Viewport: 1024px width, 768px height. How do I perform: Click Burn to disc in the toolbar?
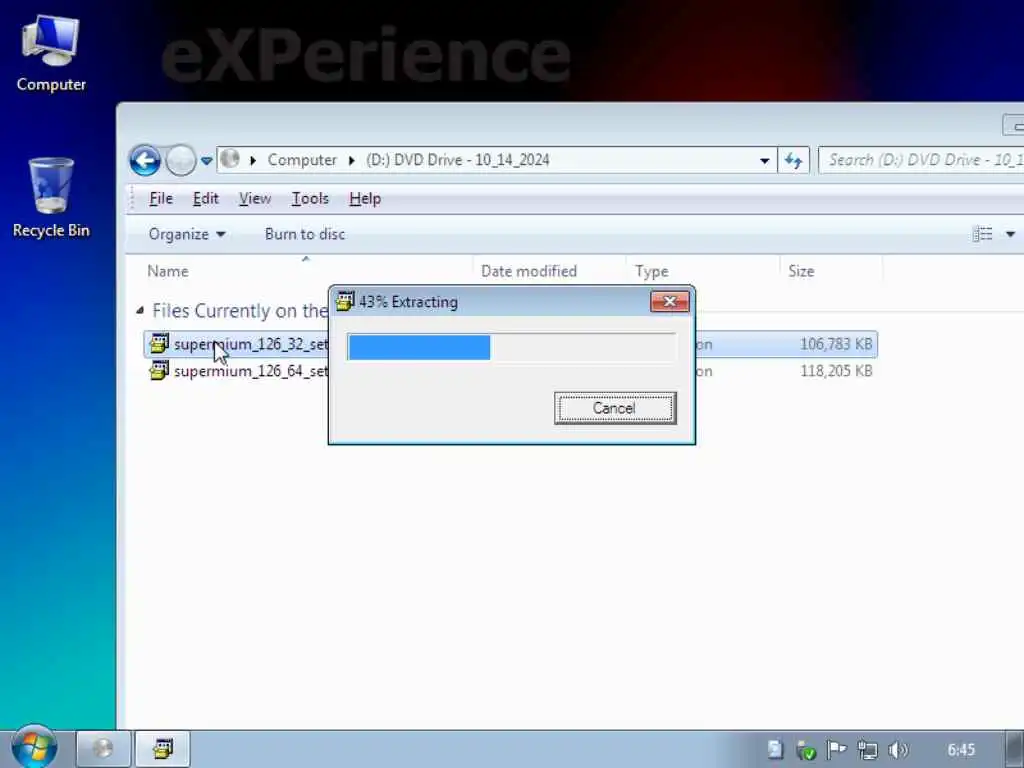tap(305, 234)
